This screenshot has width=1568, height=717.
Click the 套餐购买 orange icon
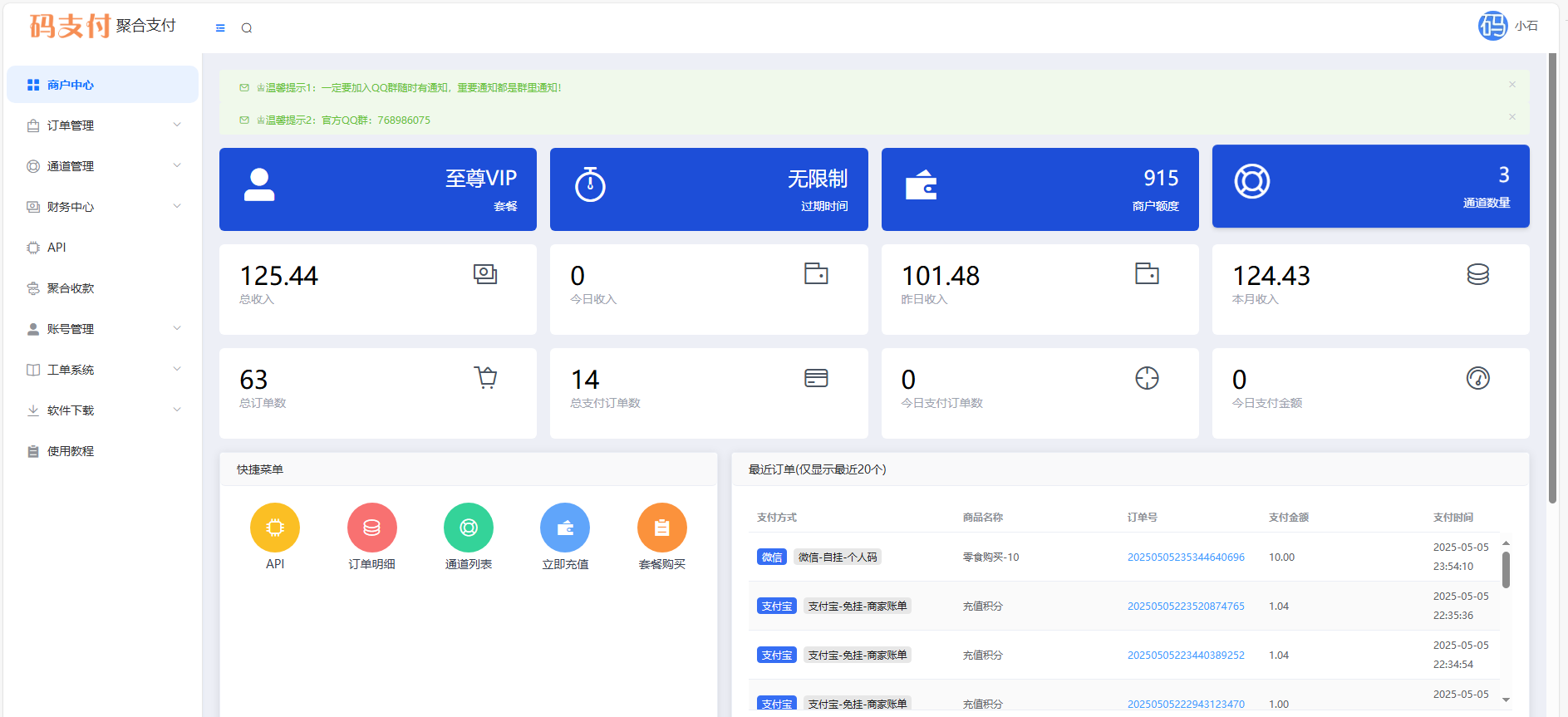click(661, 528)
